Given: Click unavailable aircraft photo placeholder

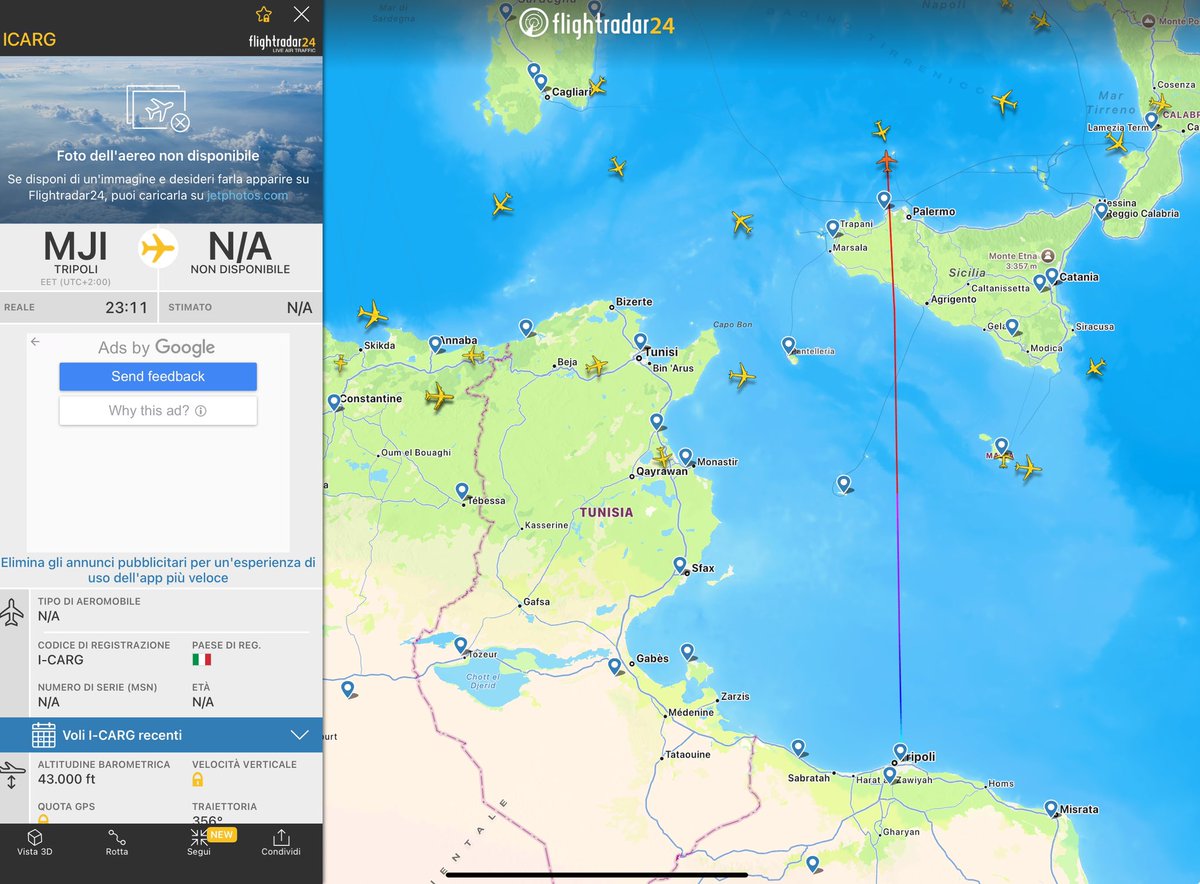Looking at the screenshot, I should click(x=159, y=108).
